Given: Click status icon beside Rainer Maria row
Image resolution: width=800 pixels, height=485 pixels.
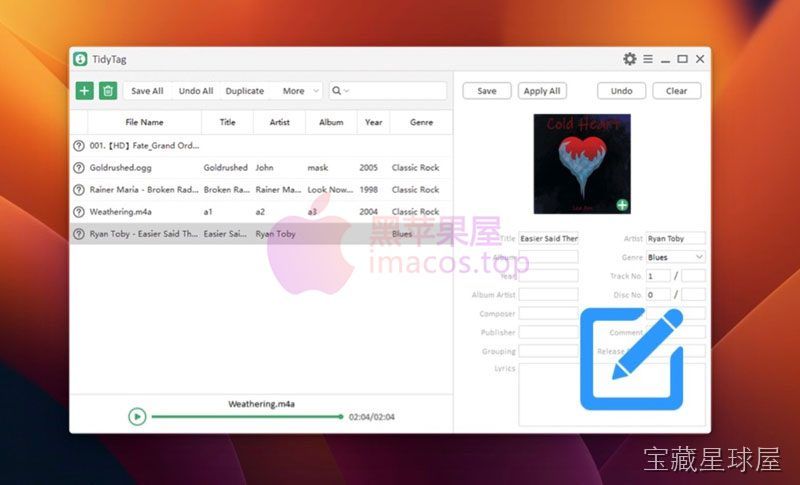Looking at the screenshot, I should point(79,190).
